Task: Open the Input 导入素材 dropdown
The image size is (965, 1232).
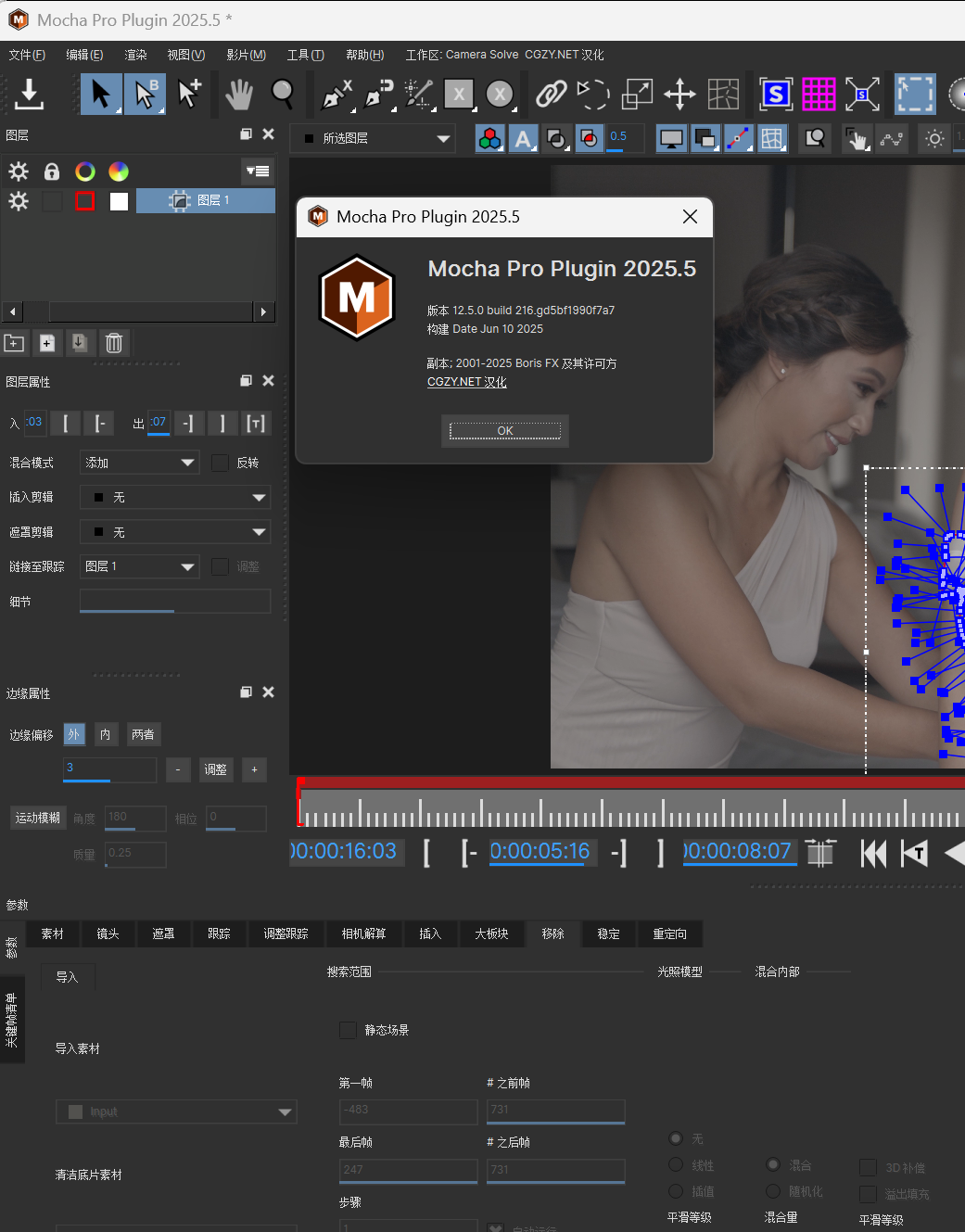Action: (x=176, y=1111)
